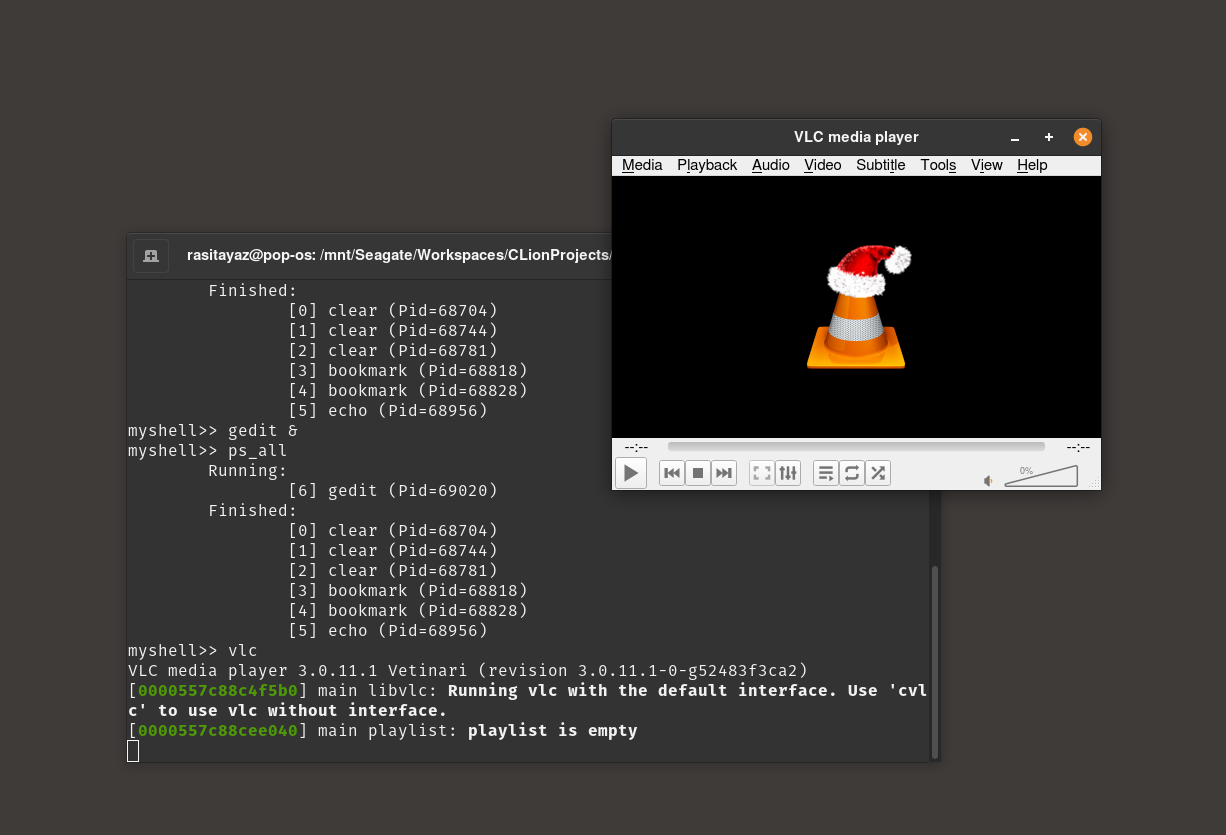
Task: Open the Video menu in VLC
Action: pyautogui.click(x=823, y=165)
